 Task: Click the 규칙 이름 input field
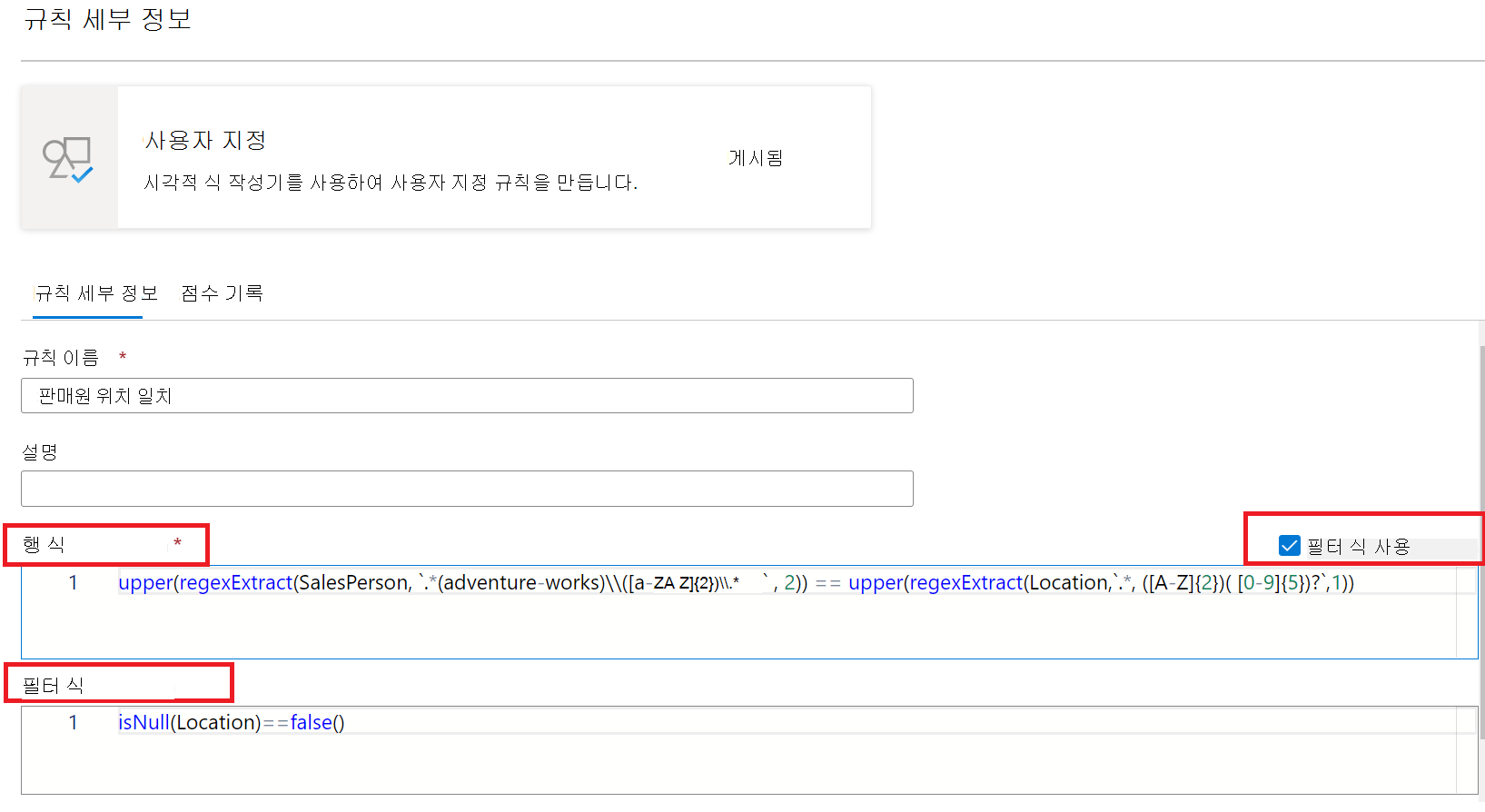point(467,396)
